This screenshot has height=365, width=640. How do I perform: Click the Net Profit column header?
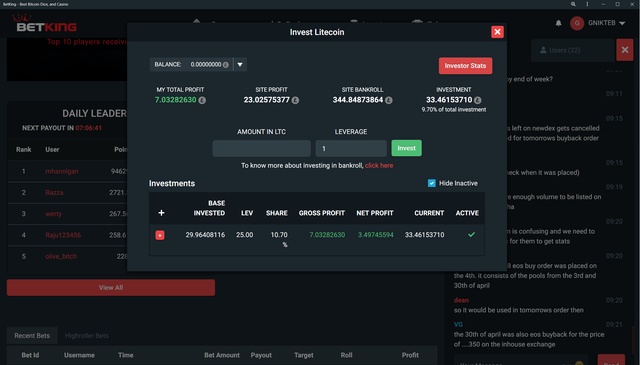point(375,213)
